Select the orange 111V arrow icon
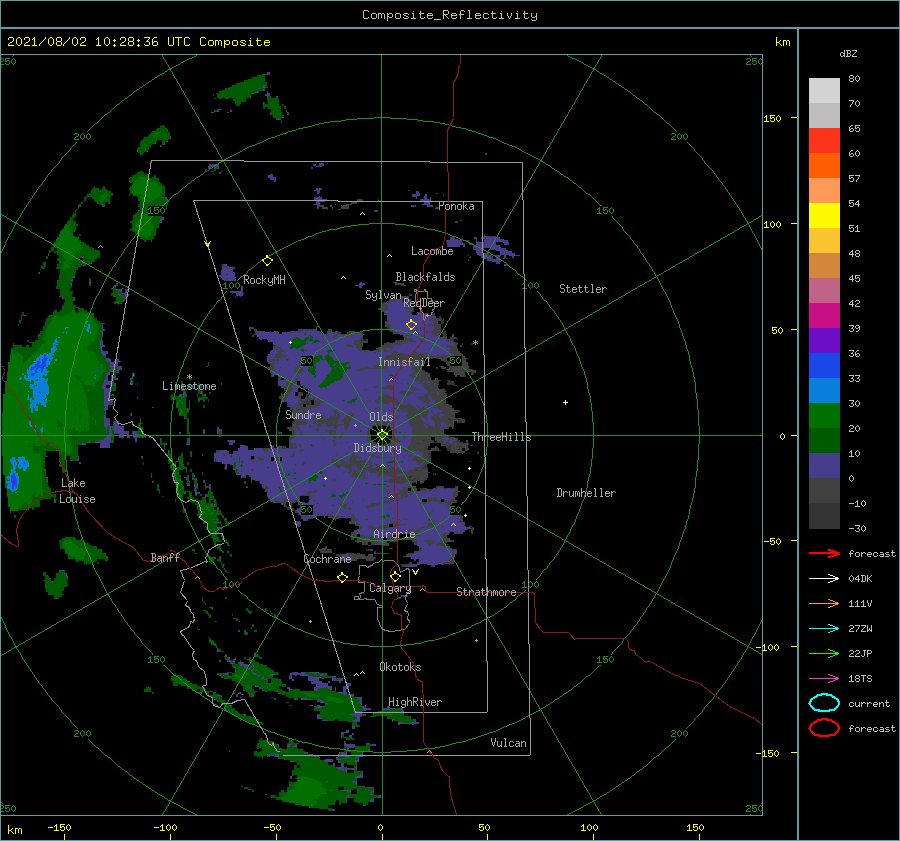This screenshot has width=900, height=841. click(x=824, y=603)
